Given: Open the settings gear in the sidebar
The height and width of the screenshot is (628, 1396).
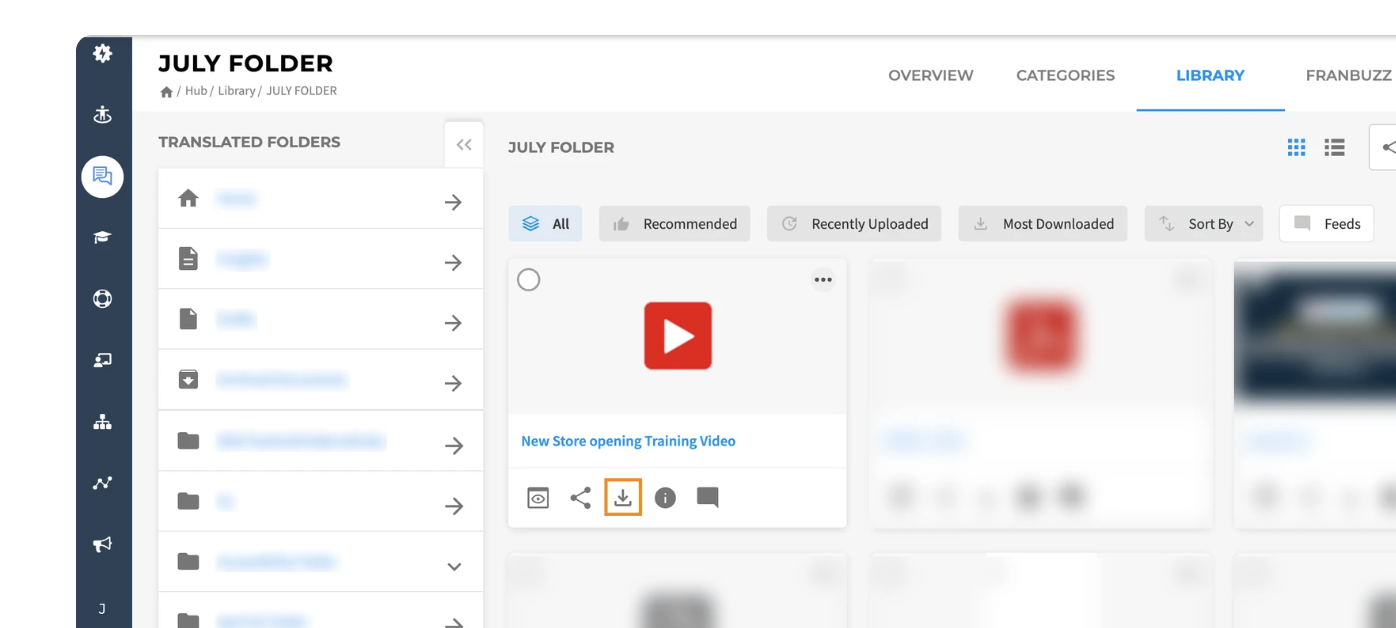Looking at the screenshot, I should click(x=102, y=53).
